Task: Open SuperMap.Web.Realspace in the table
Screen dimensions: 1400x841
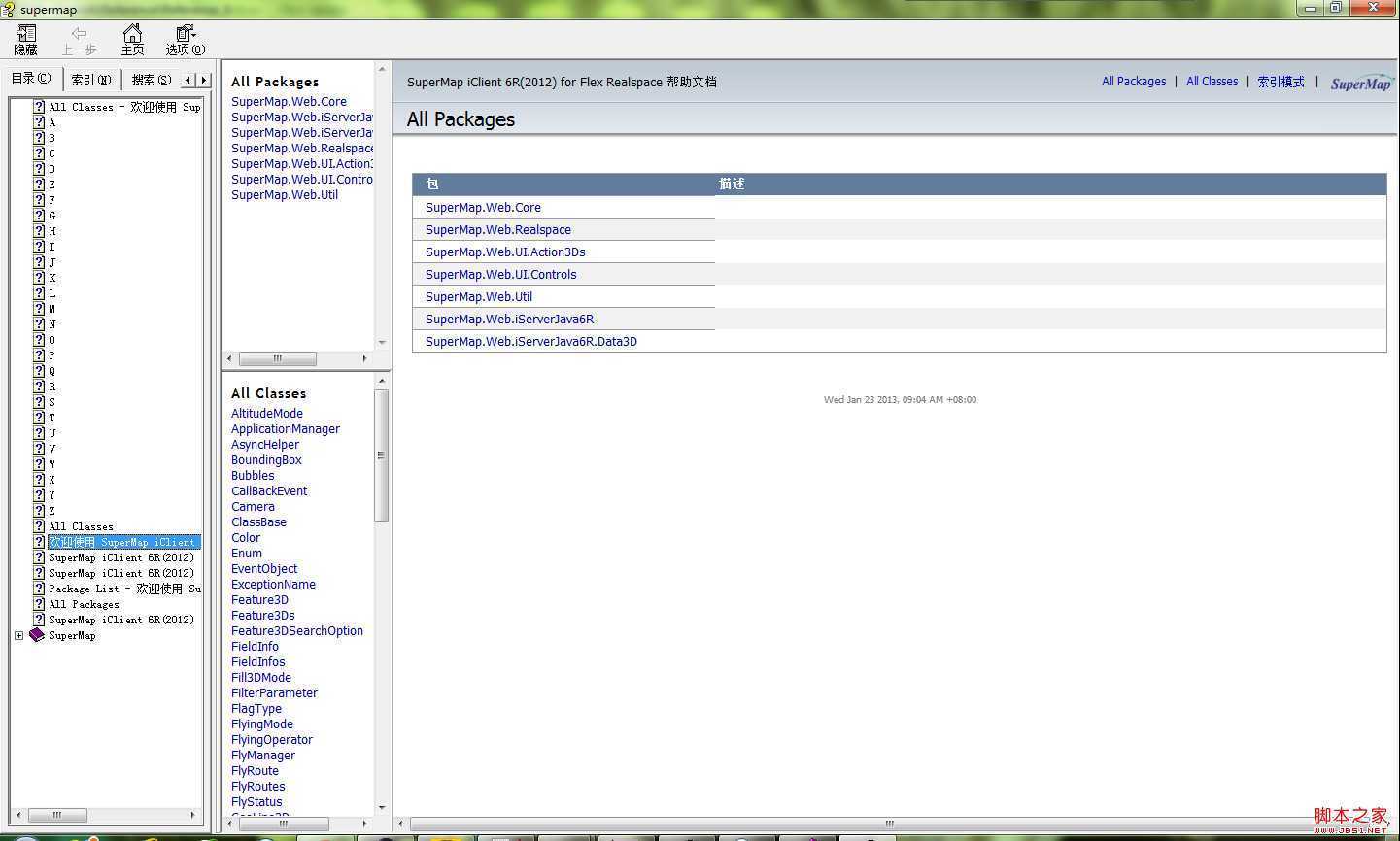Action: (498, 229)
